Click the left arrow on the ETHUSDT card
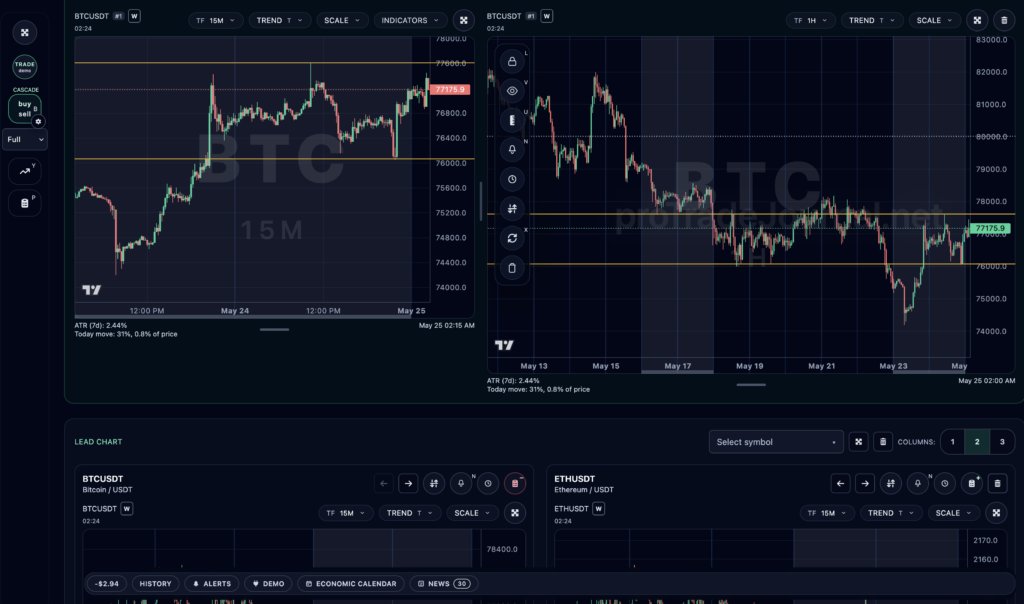Viewport: 1024px width, 604px height. click(840, 484)
